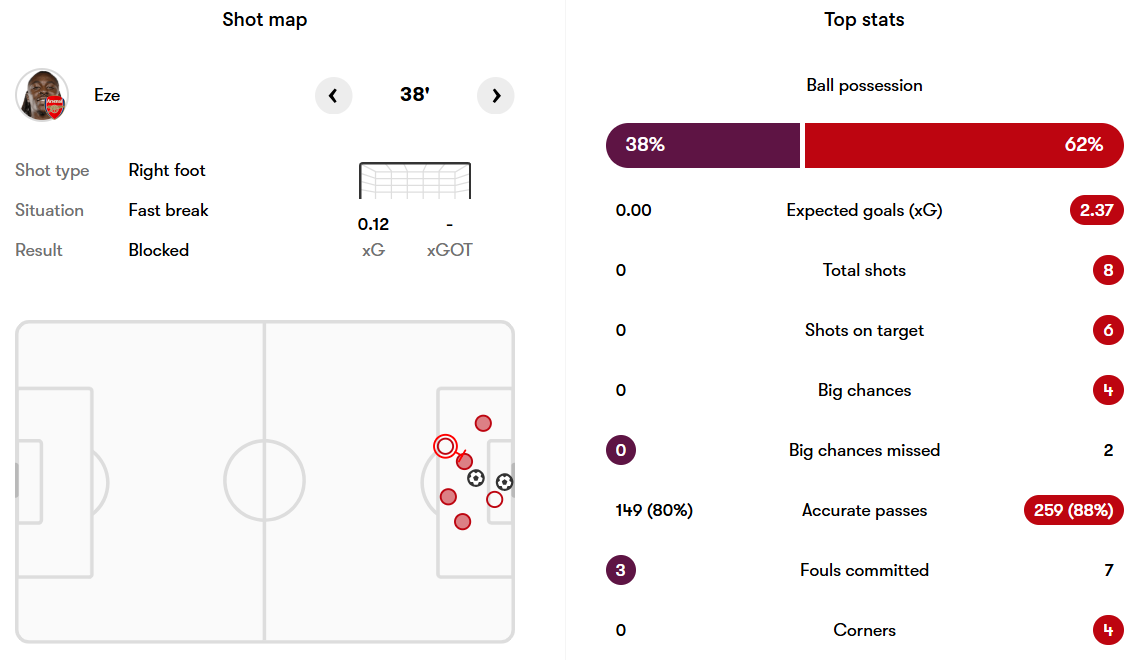Click the Shot map heading
This screenshot has height=660, width=1139.
(x=265, y=20)
